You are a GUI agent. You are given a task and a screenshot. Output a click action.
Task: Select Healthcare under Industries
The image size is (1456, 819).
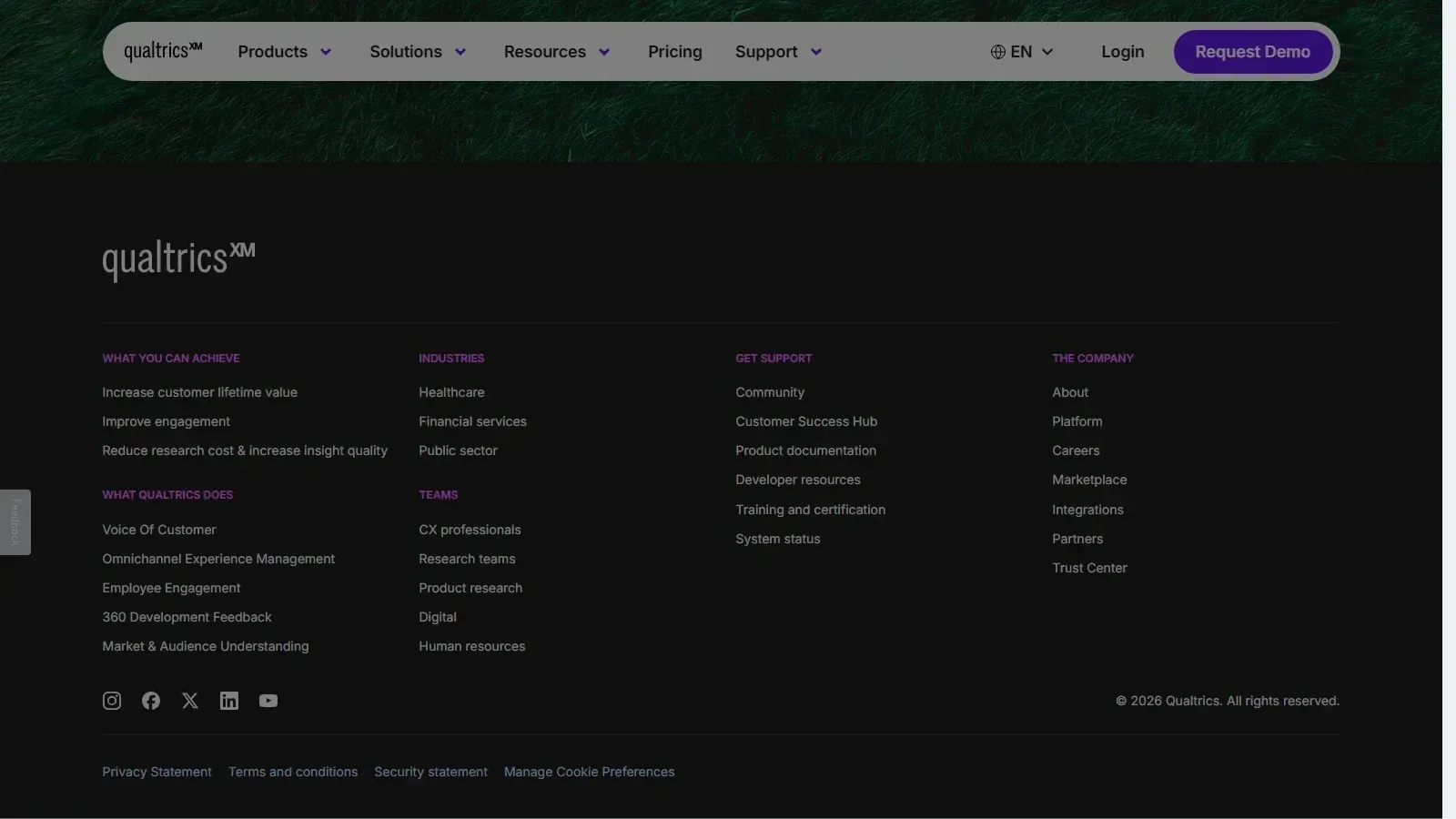click(x=451, y=392)
